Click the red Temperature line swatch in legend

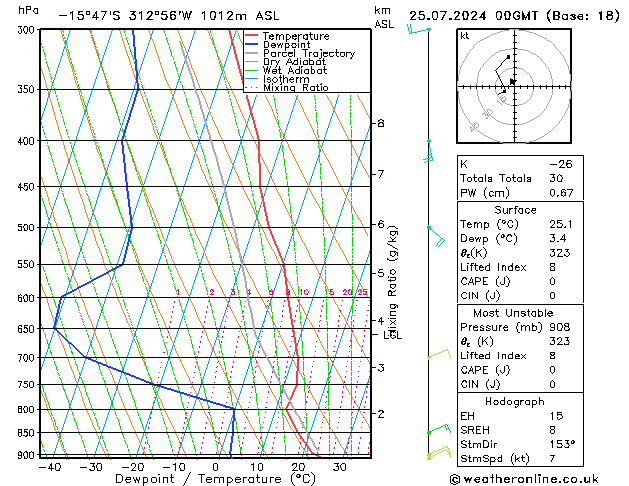[252, 36]
